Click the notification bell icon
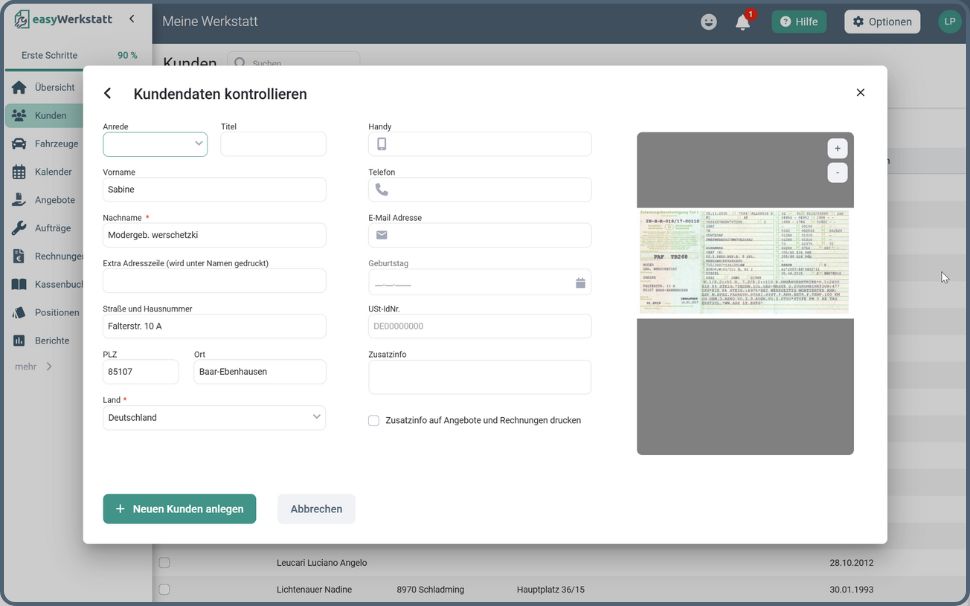The width and height of the screenshot is (970, 606). point(742,22)
